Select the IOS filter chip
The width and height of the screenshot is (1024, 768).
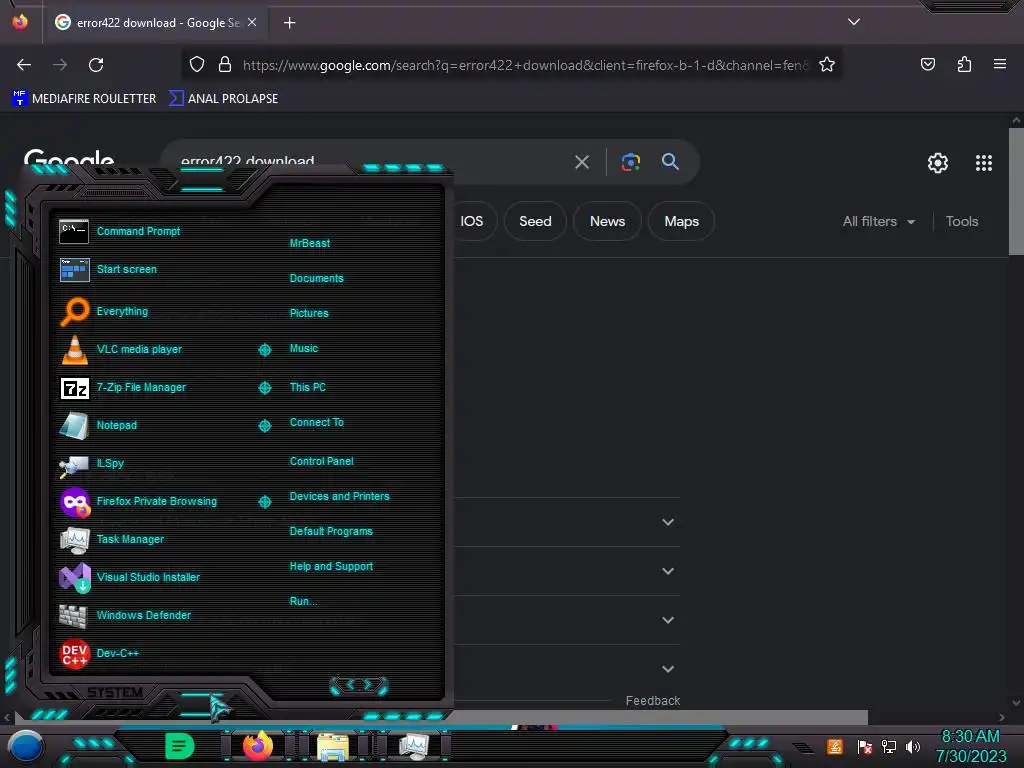pos(475,221)
